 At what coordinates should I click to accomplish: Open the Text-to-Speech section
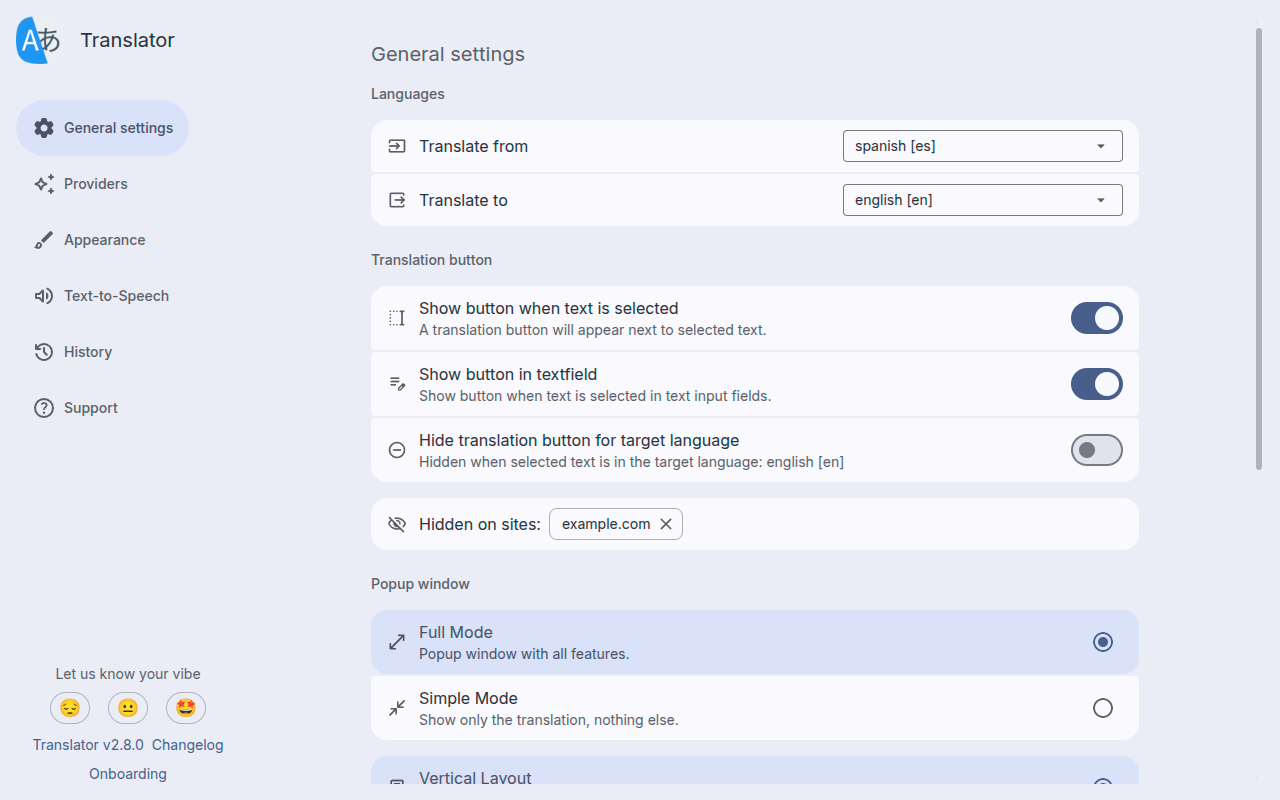(x=101, y=296)
